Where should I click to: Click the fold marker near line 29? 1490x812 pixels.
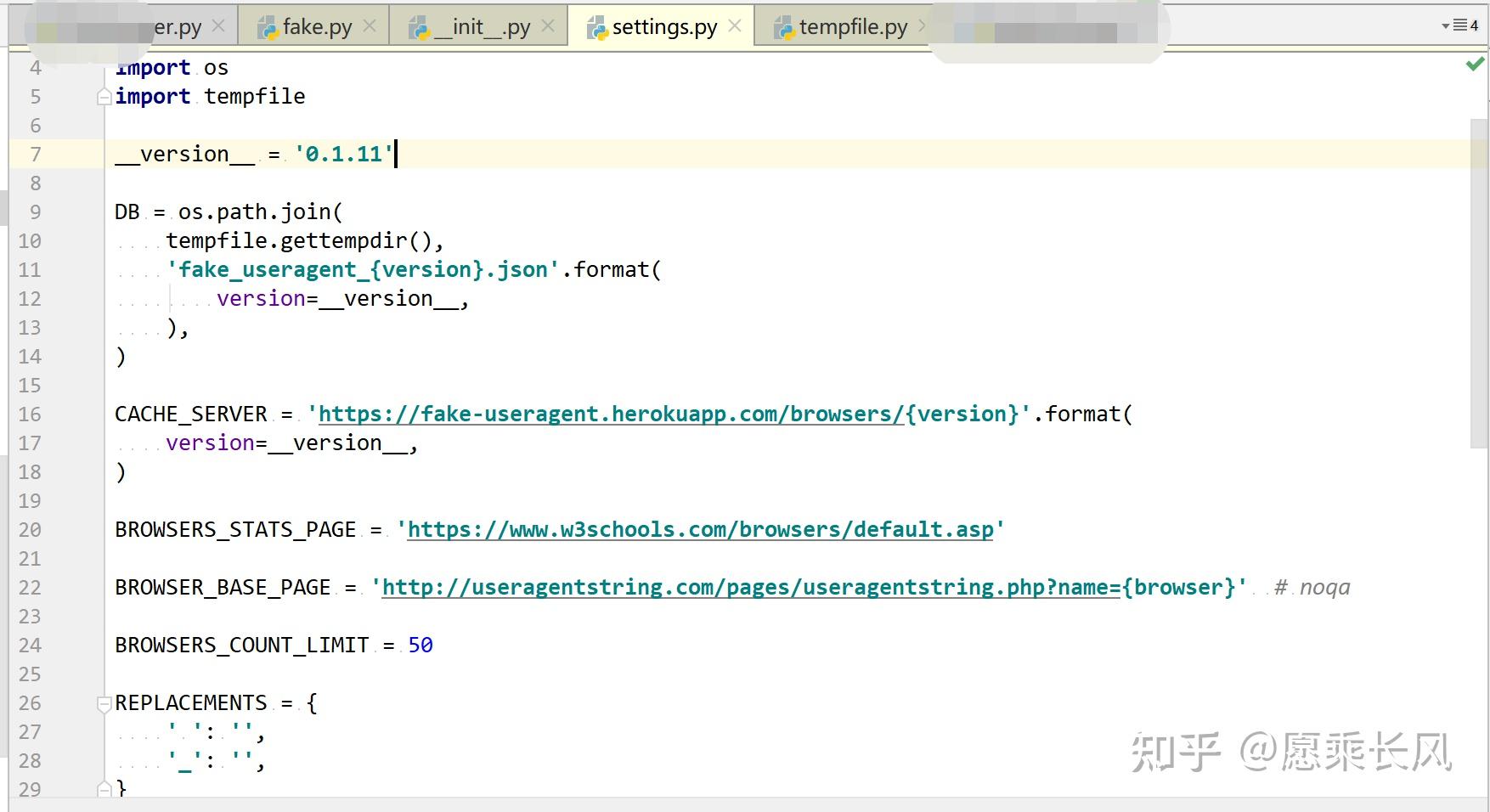(104, 788)
